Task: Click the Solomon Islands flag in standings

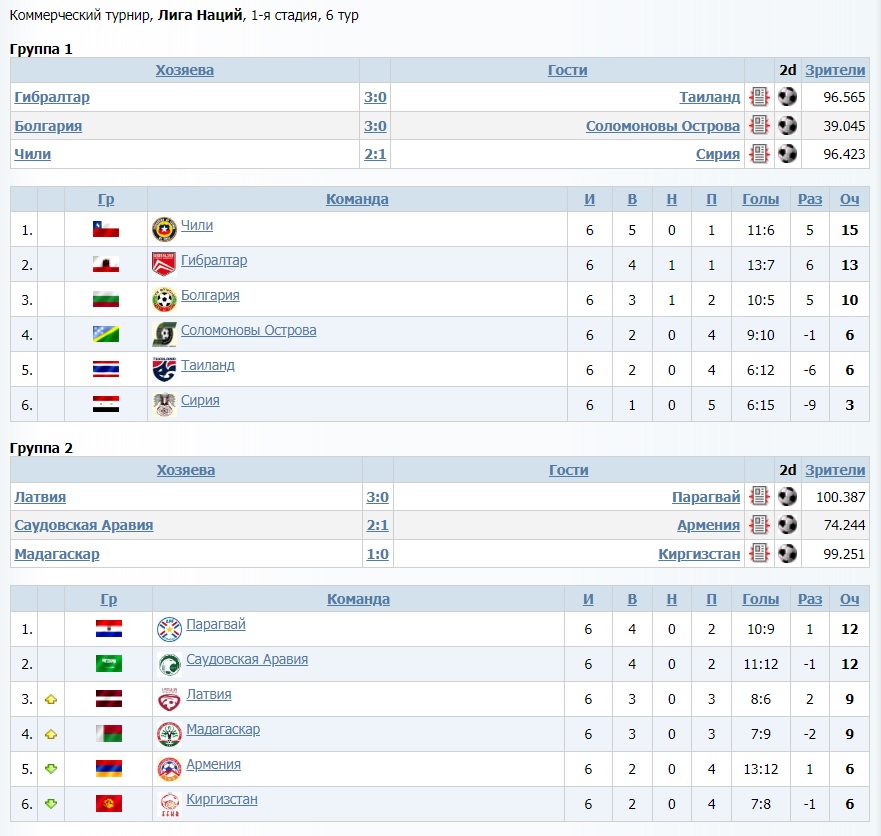Action: (x=106, y=334)
